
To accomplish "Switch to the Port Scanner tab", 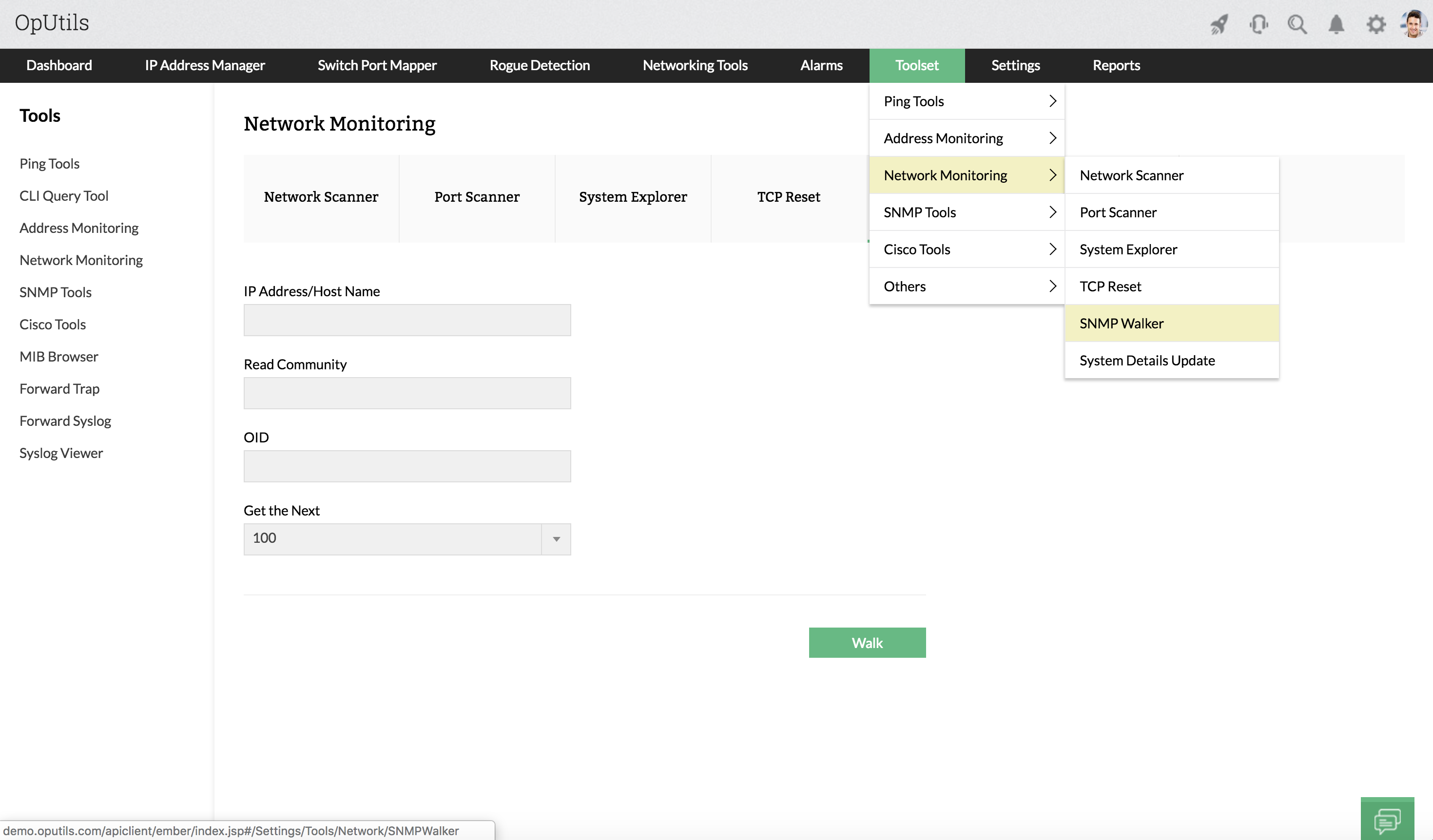I will tap(477, 197).
